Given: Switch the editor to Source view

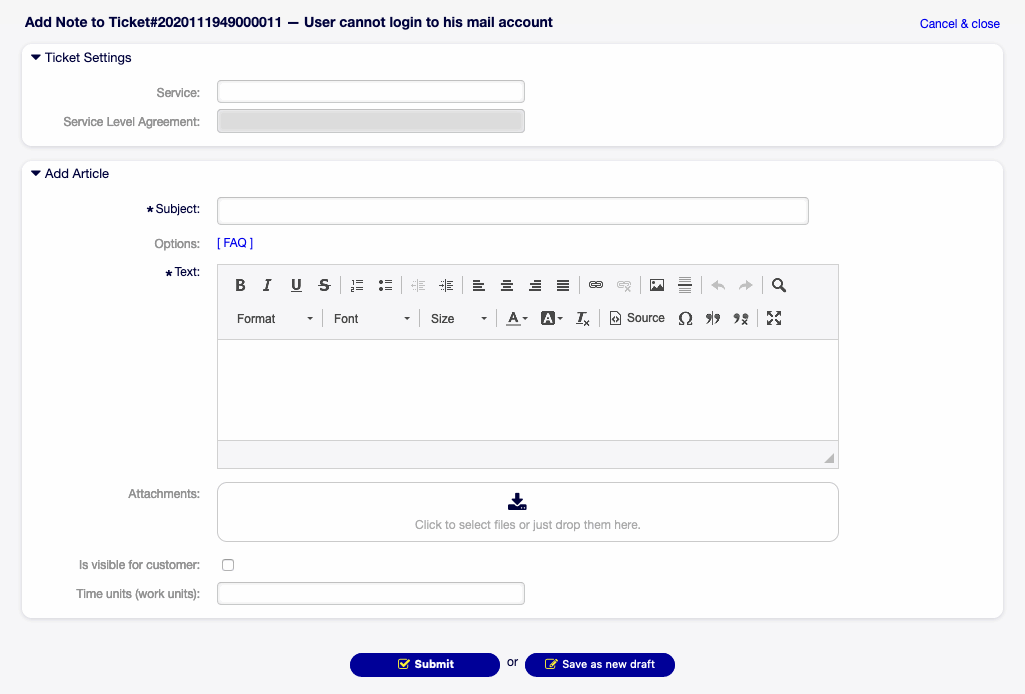Looking at the screenshot, I should pos(636,318).
